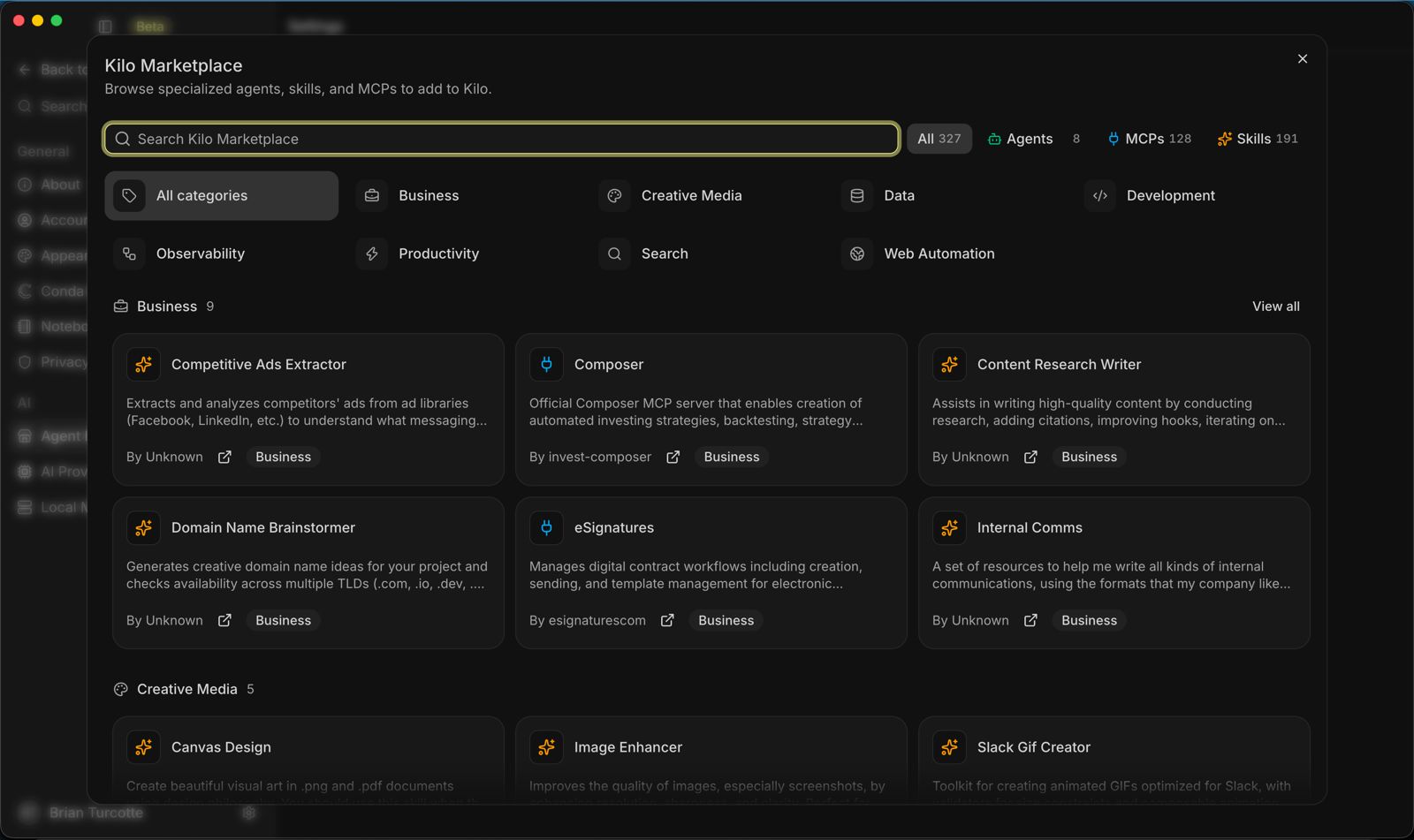Image resolution: width=1414 pixels, height=840 pixels.
Task: Open Composer external link icon
Action: pos(673,457)
